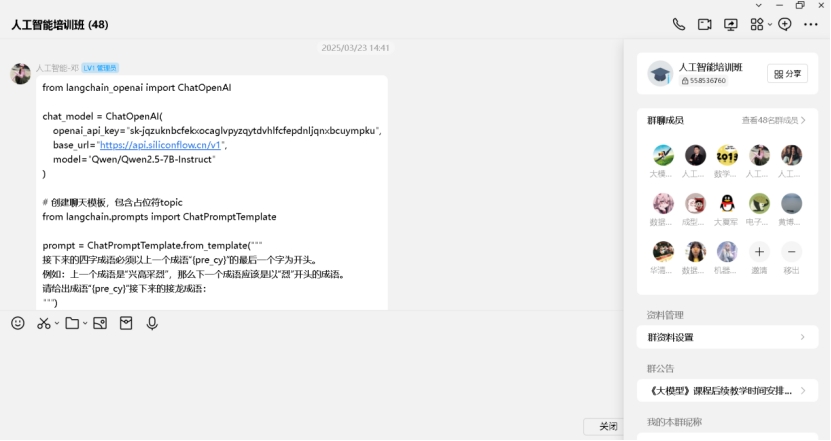Open the red packet icon
Image resolution: width=831 pixels, height=441 pixels.
(x=126, y=323)
